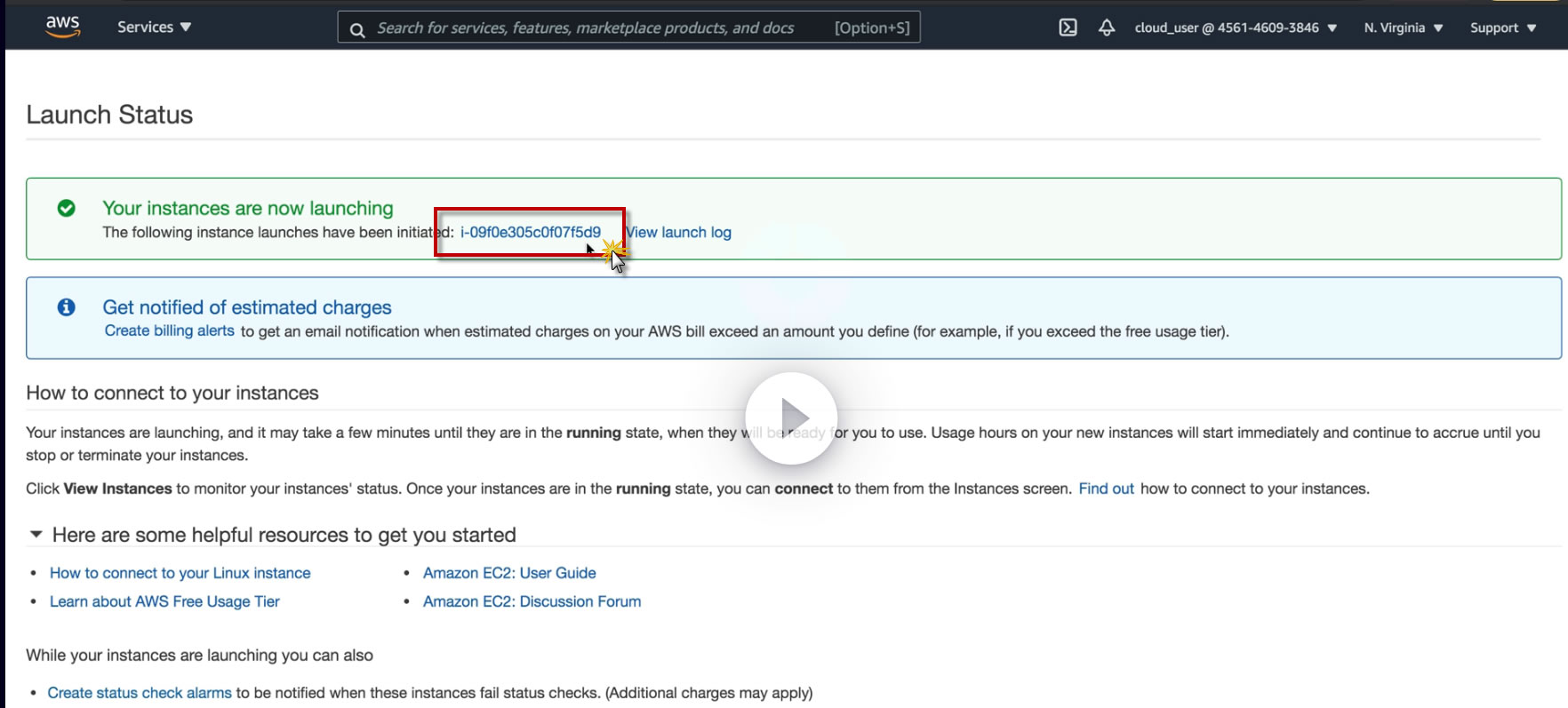Click the AWS logo home icon
1568x708 pixels.
click(62, 27)
